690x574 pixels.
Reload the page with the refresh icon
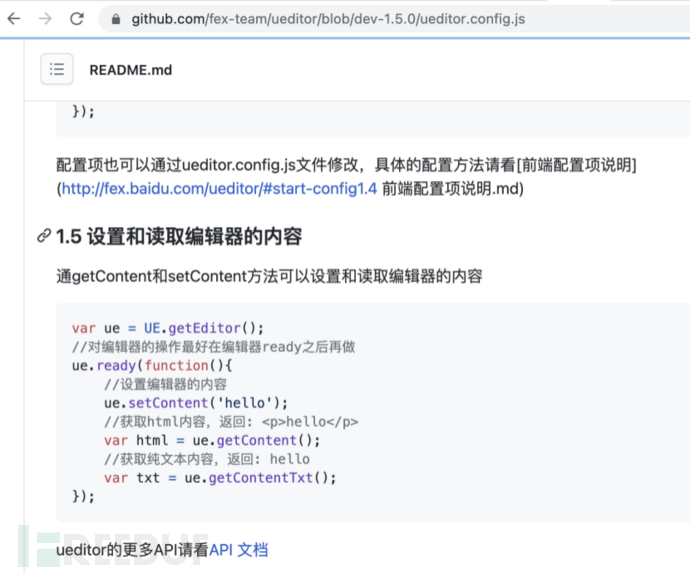click(77, 19)
